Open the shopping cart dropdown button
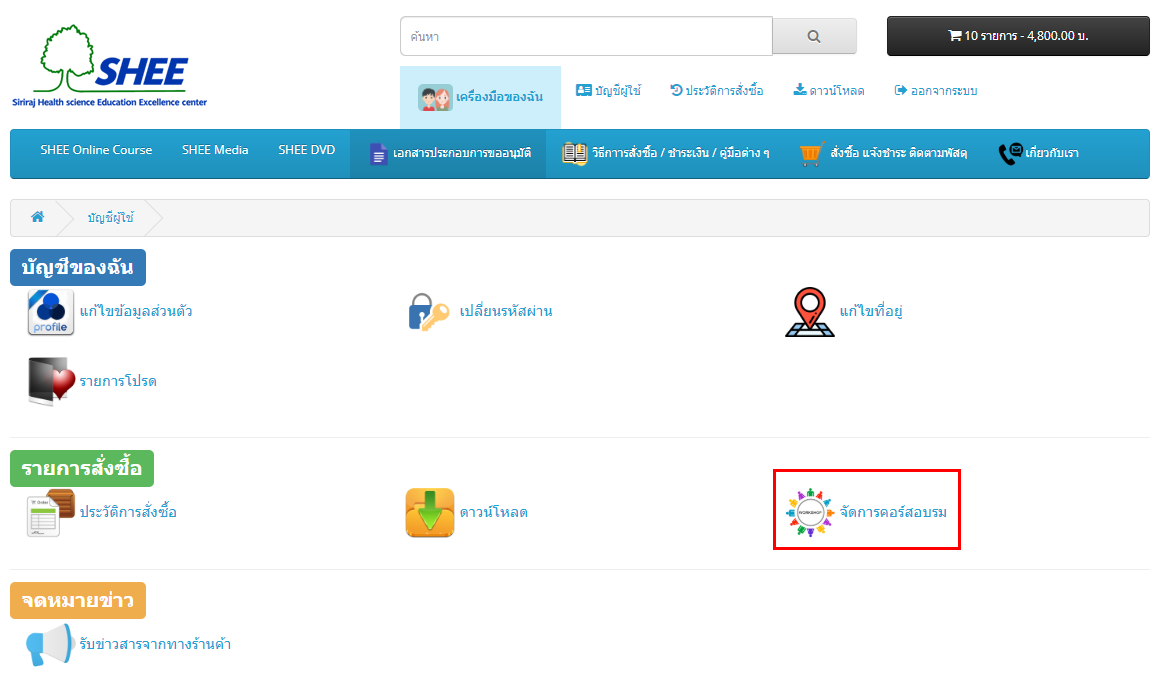1159x677 pixels. (1018, 36)
